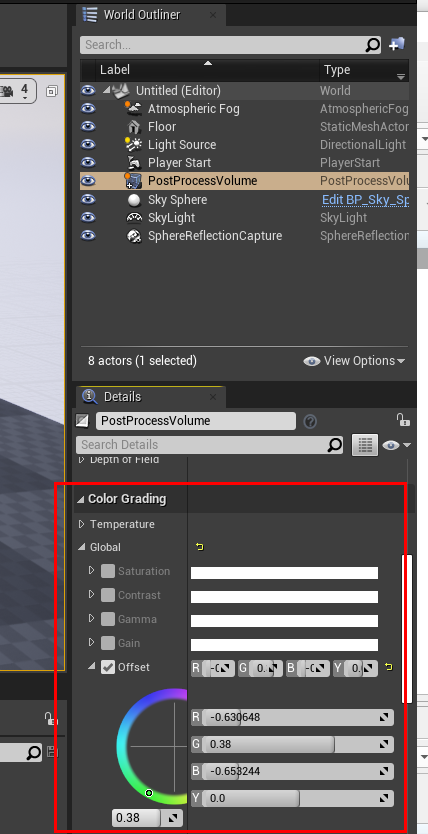
Task: Click the Saturation white color bar
Action: pyautogui.click(x=284, y=573)
